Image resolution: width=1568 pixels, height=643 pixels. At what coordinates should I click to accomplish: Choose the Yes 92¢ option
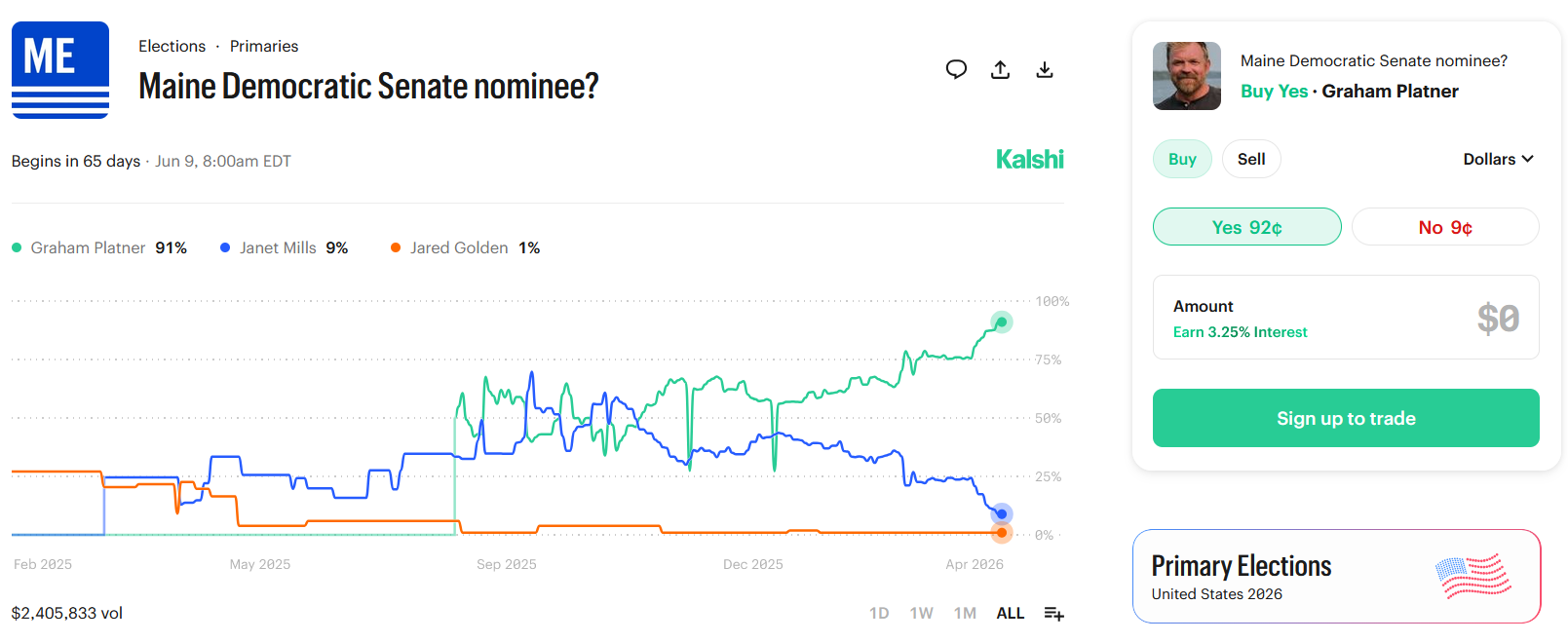click(1246, 227)
